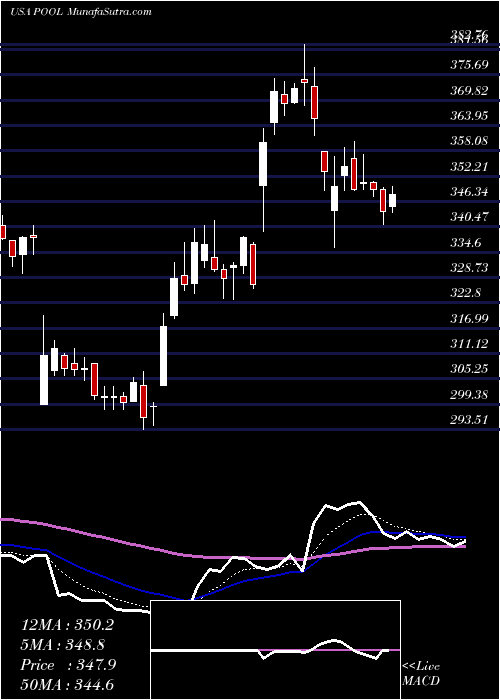This screenshot has width=500, height=700.
Task: Click the 316.99 price axis label
Action: [469, 319]
